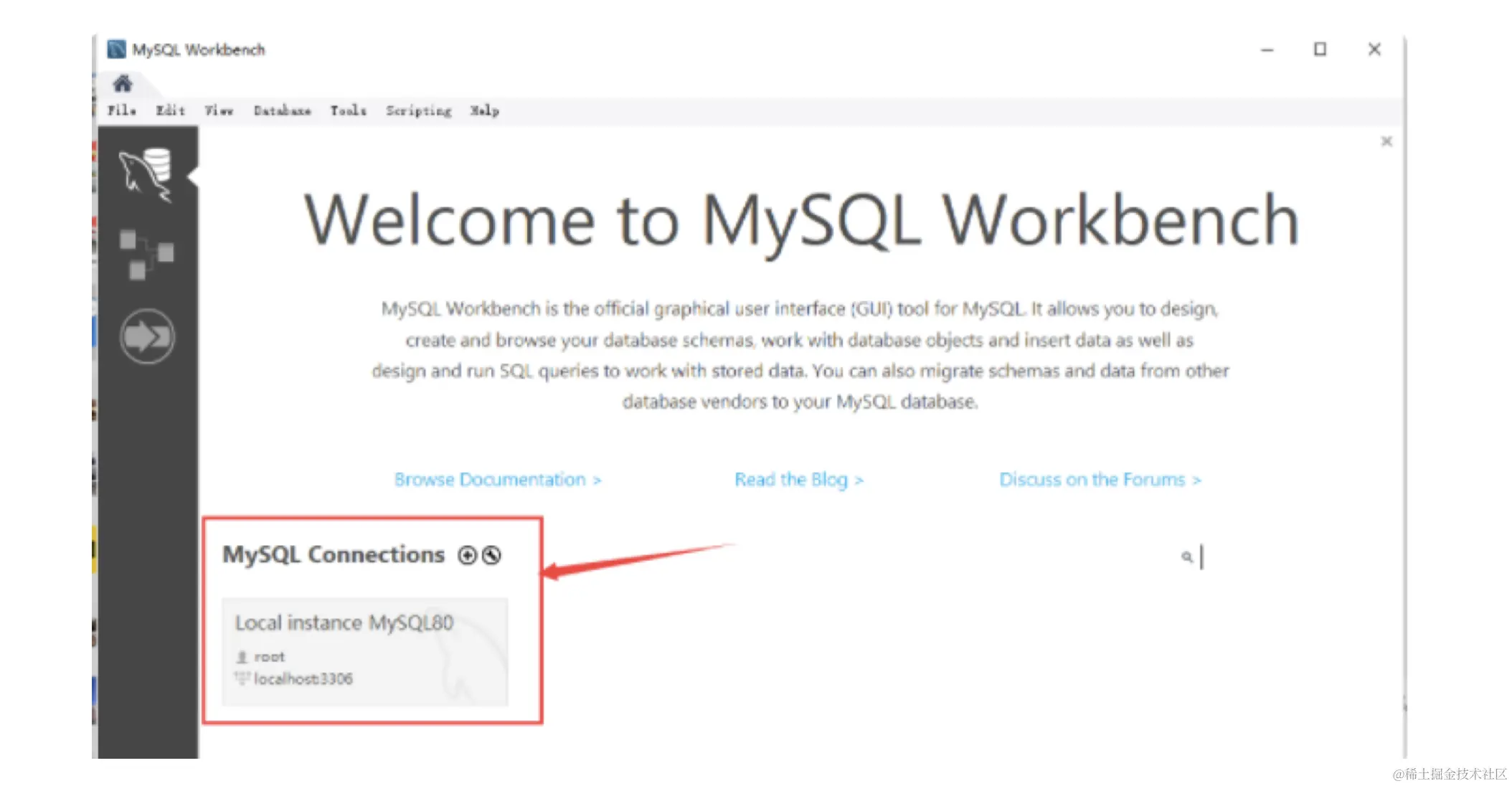
Task: Close the MySQL Workbench window
Action: click(1374, 49)
